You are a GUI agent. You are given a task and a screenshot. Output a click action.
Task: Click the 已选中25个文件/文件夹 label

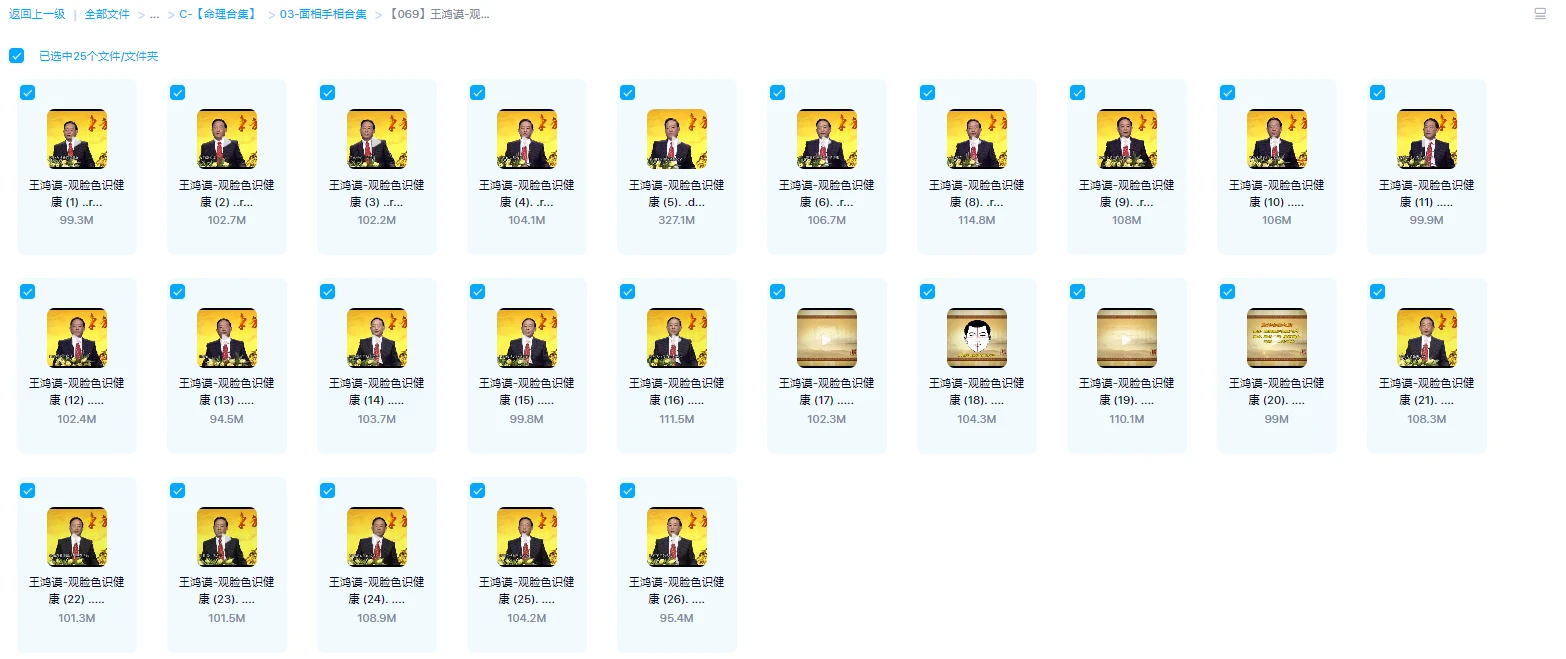click(98, 56)
